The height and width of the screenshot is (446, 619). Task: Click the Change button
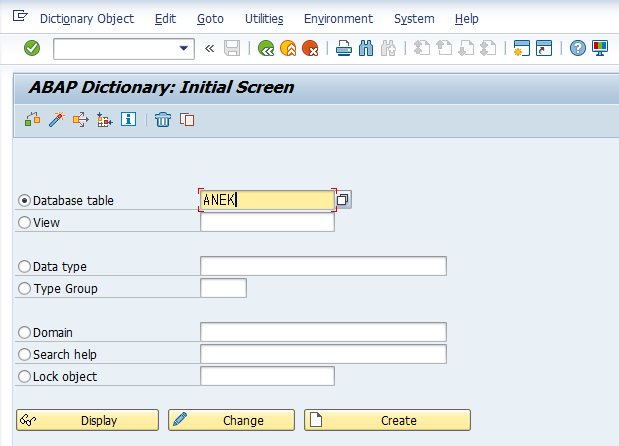pyautogui.click(x=231, y=420)
